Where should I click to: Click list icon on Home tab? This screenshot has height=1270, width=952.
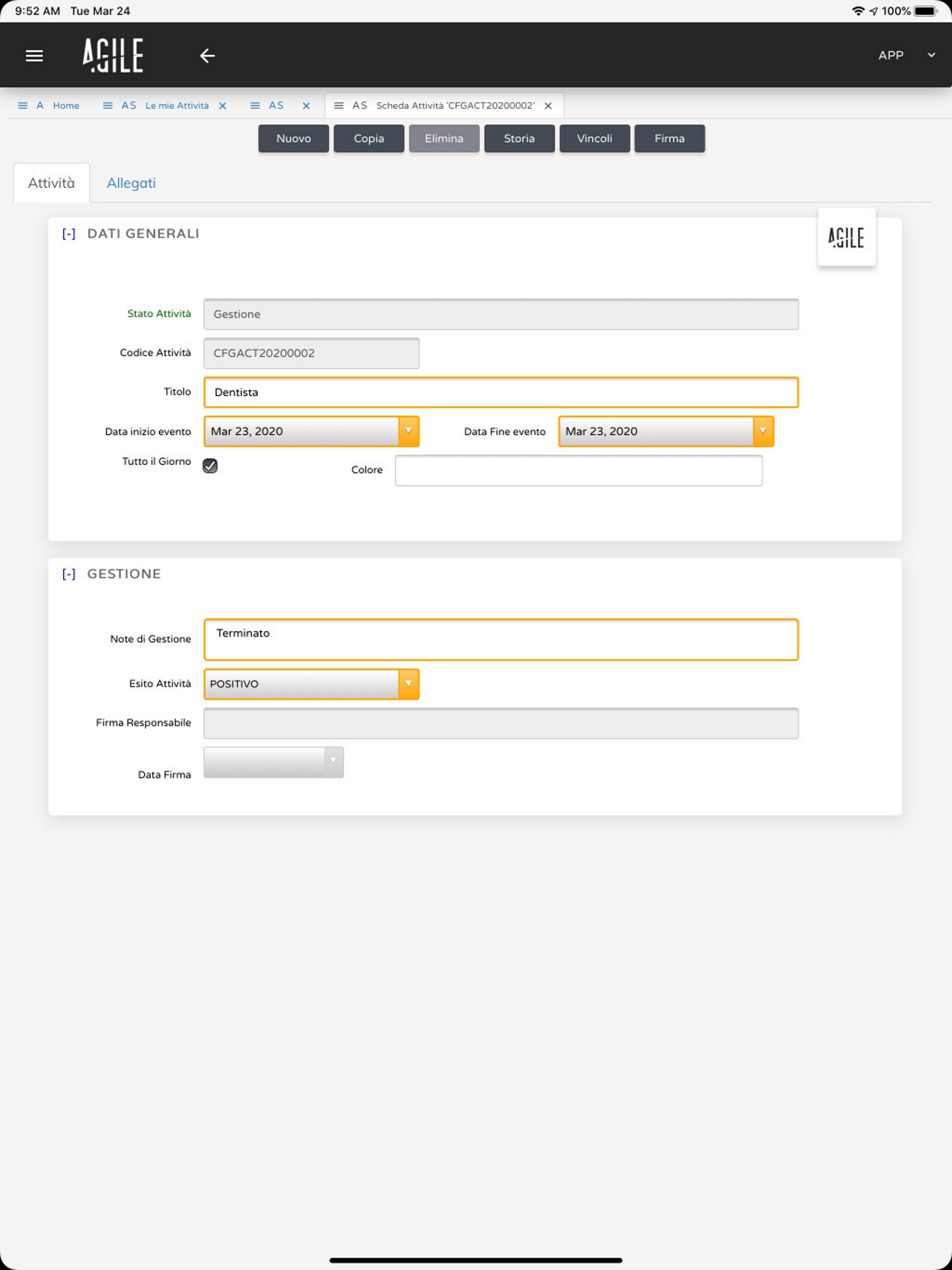pos(22,106)
